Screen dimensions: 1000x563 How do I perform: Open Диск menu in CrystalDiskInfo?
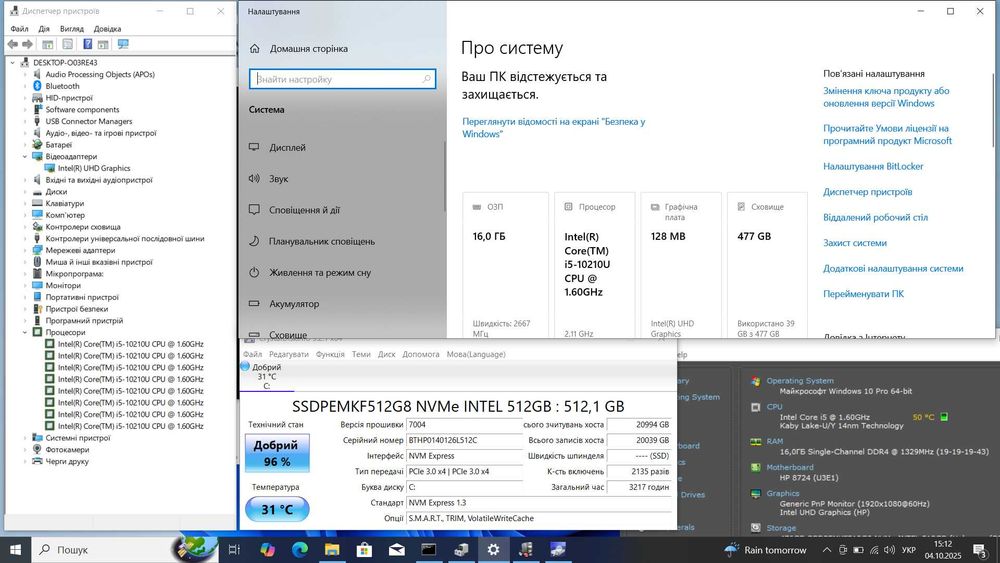click(x=386, y=355)
